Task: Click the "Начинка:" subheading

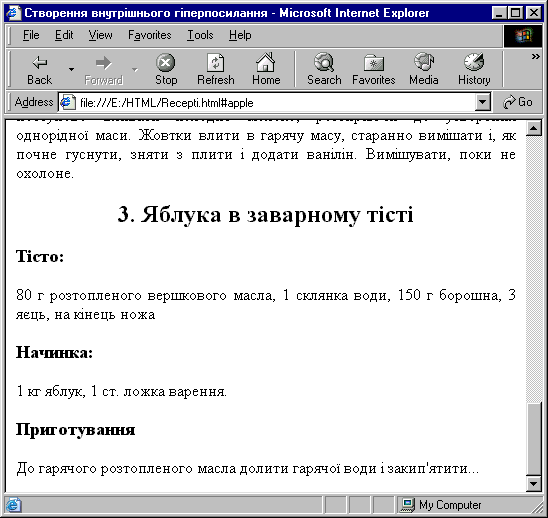Action: (x=55, y=352)
